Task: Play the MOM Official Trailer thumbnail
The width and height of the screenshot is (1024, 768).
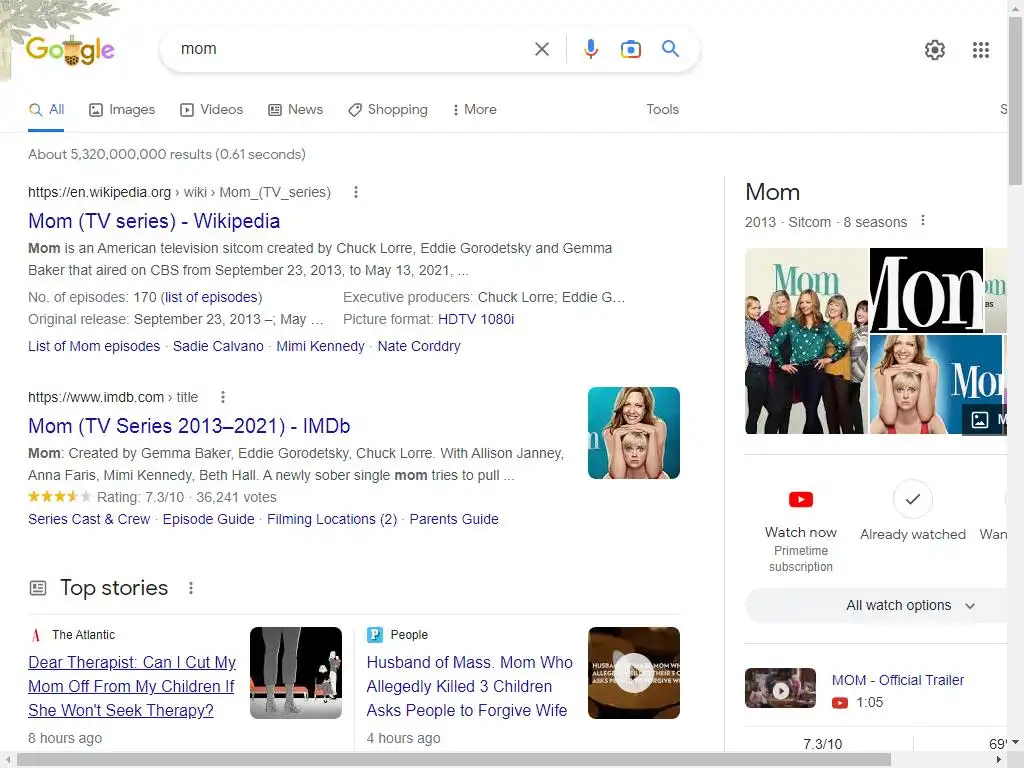Action: coord(780,688)
